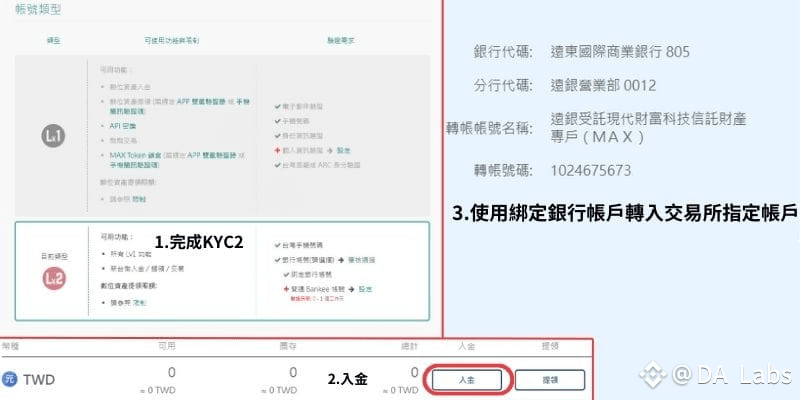Screen dimensions: 800x400
Task: Click the 可用 column header
Action: click(167, 346)
